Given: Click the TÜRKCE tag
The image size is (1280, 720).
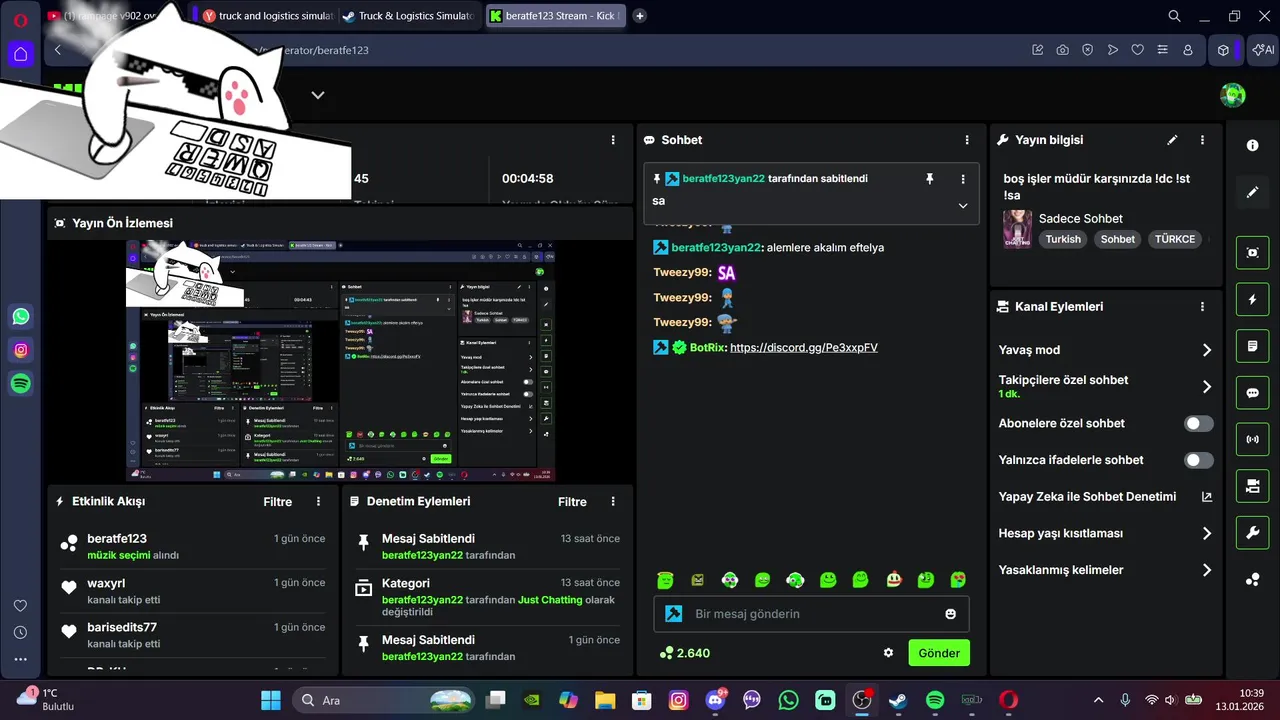Looking at the screenshot, I should point(1175,239).
